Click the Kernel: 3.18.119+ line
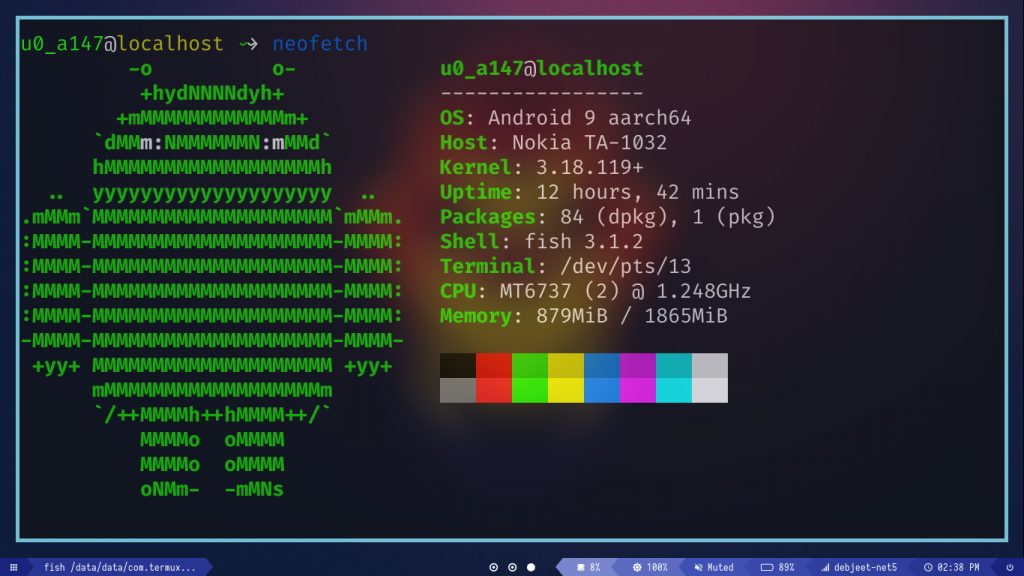Screen dimensions: 1024x576 (541, 168)
